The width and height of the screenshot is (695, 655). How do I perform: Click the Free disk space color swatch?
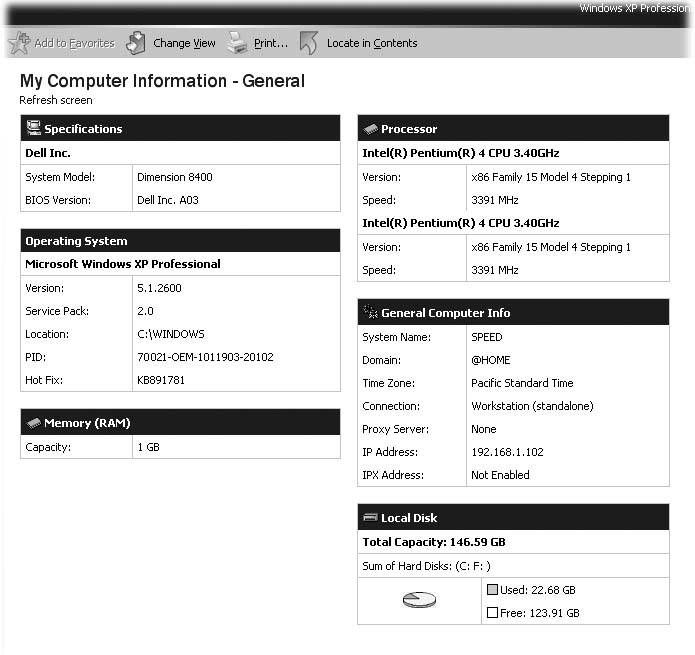click(x=491, y=613)
